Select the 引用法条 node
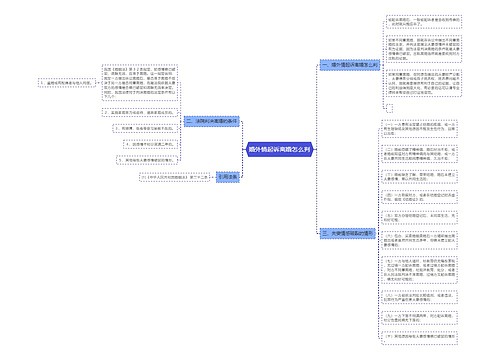 click(x=228, y=177)
